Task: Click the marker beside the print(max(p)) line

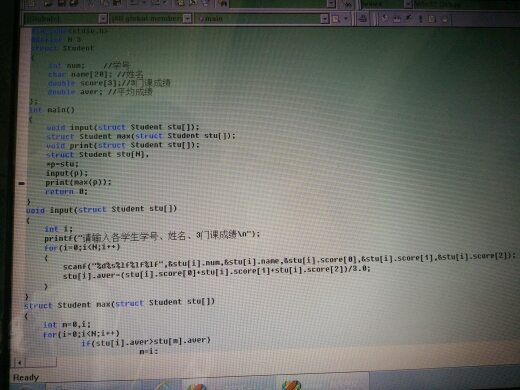Action: (x=22, y=183)
